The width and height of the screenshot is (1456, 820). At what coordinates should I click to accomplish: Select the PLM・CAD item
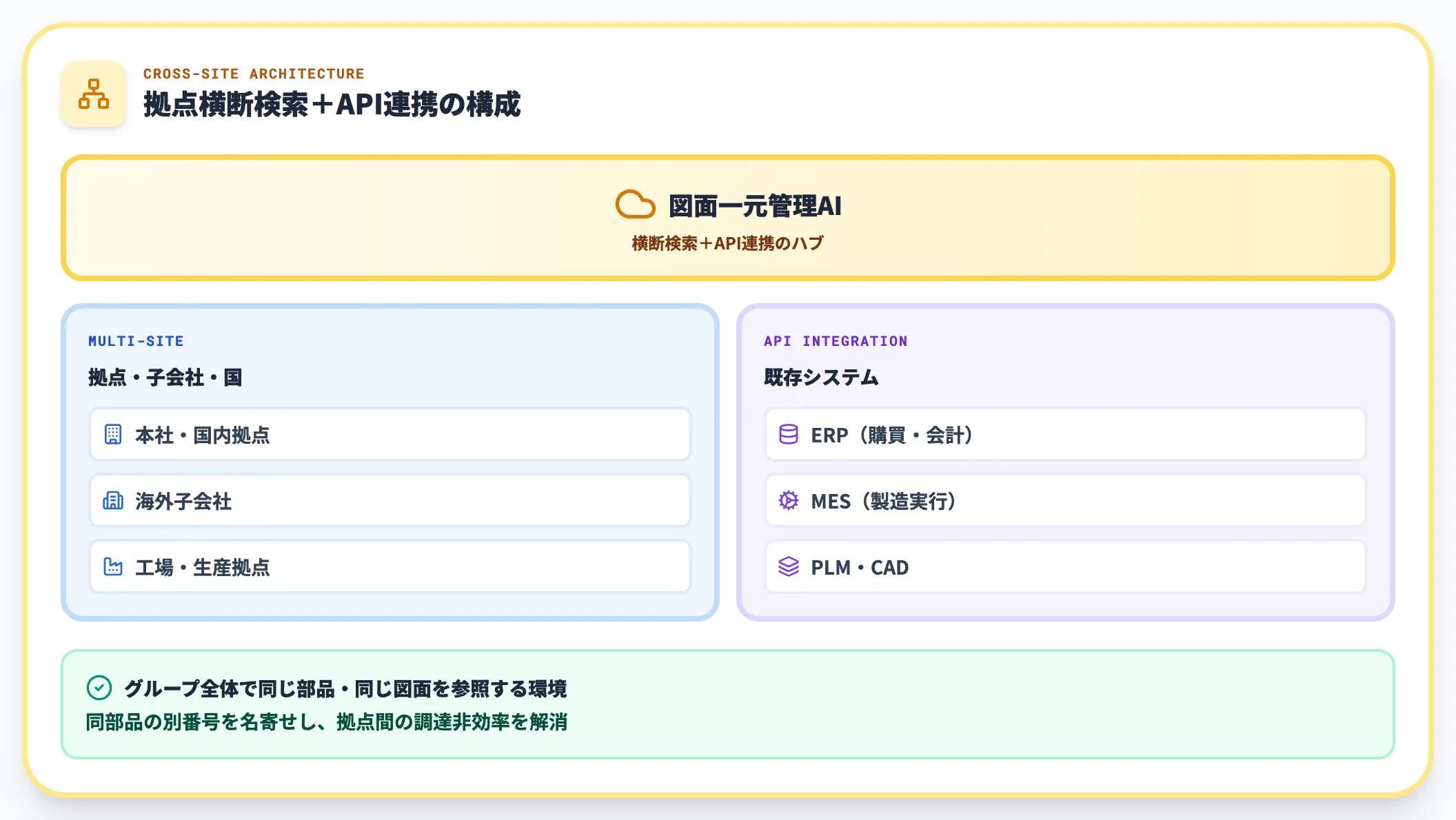coord(1065,567)
